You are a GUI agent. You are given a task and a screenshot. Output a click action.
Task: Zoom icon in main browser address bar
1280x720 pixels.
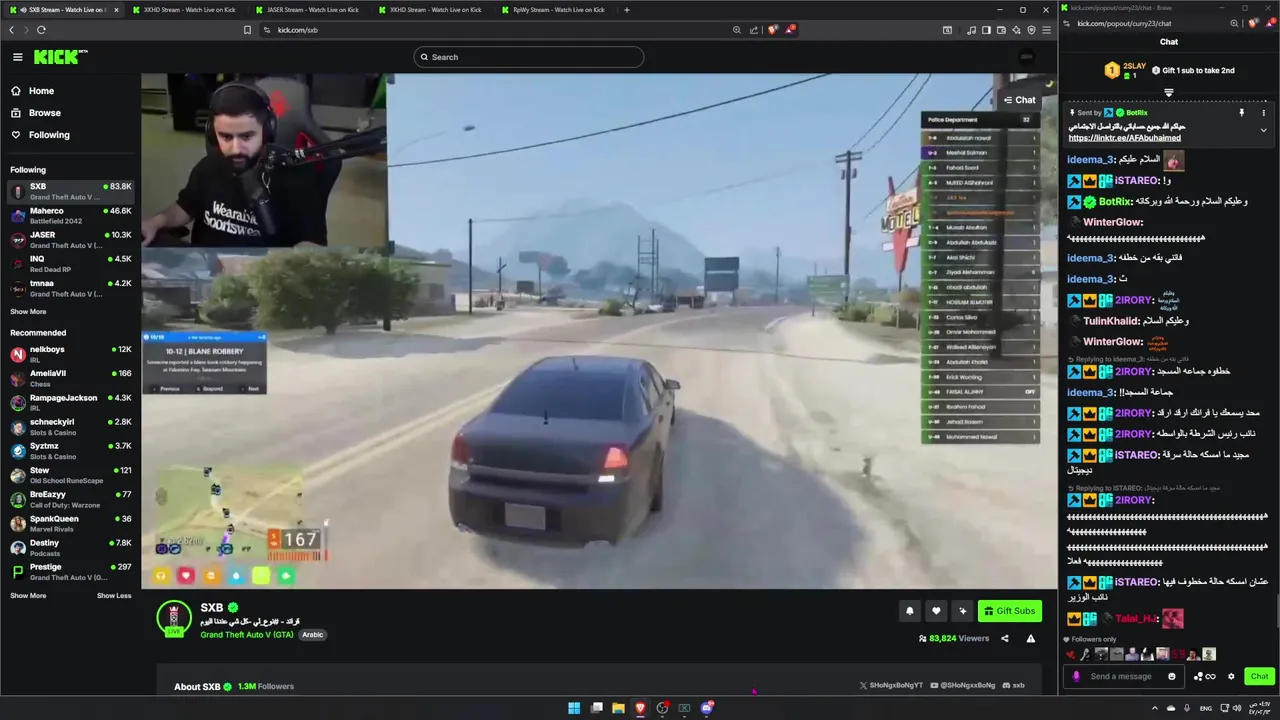737,30
